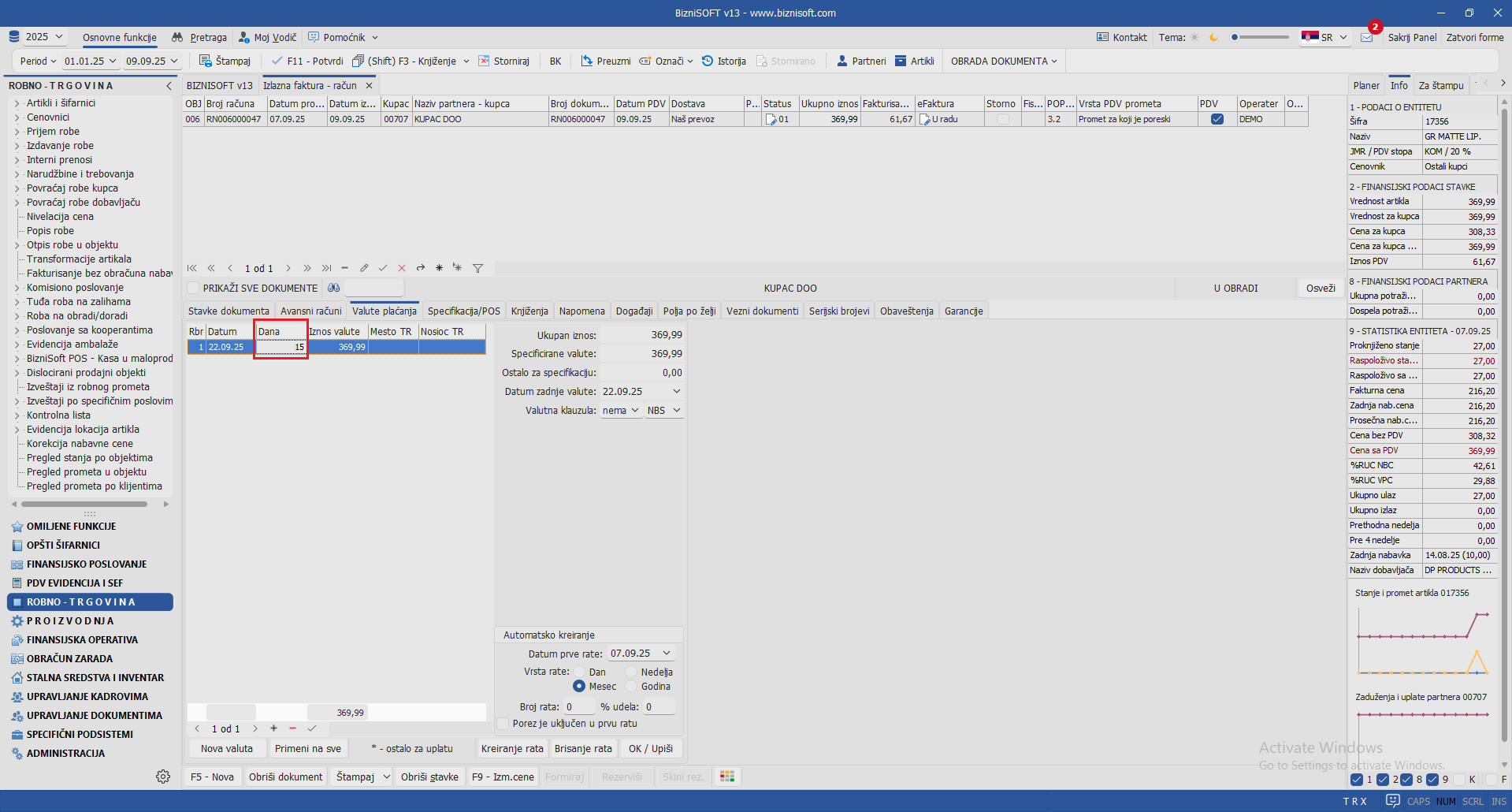Switch to Stavke dokumenta tab
The width and height of the screenshot is (1512, 812).
(228, 311)
